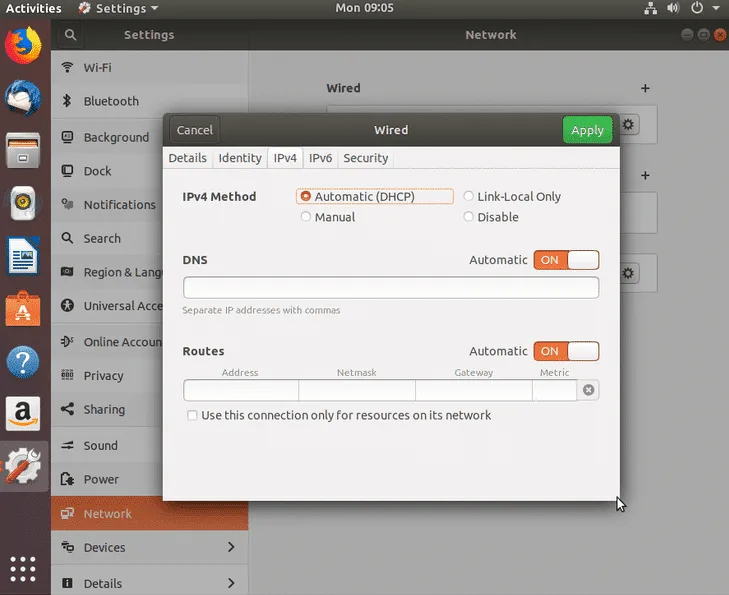Open Activities overview

tap(33, 8)
